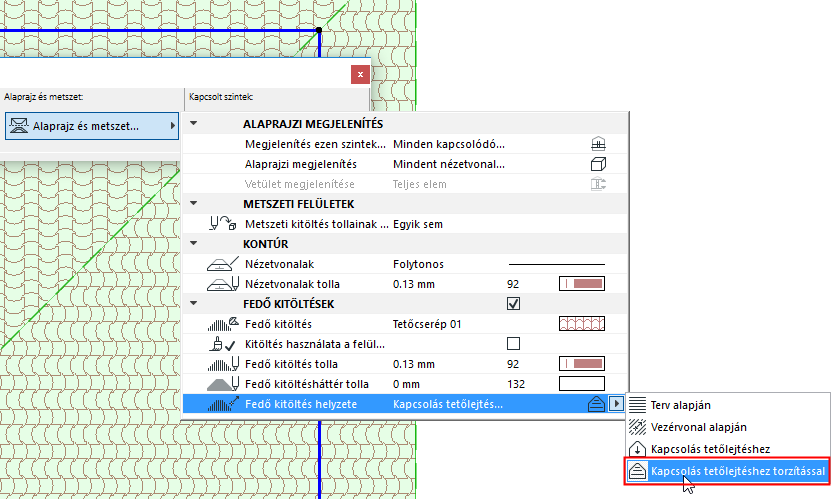This screenshot has height=499, width=832.
Task: Close the dialog with red X button
Action: click(x=360, y=74)
